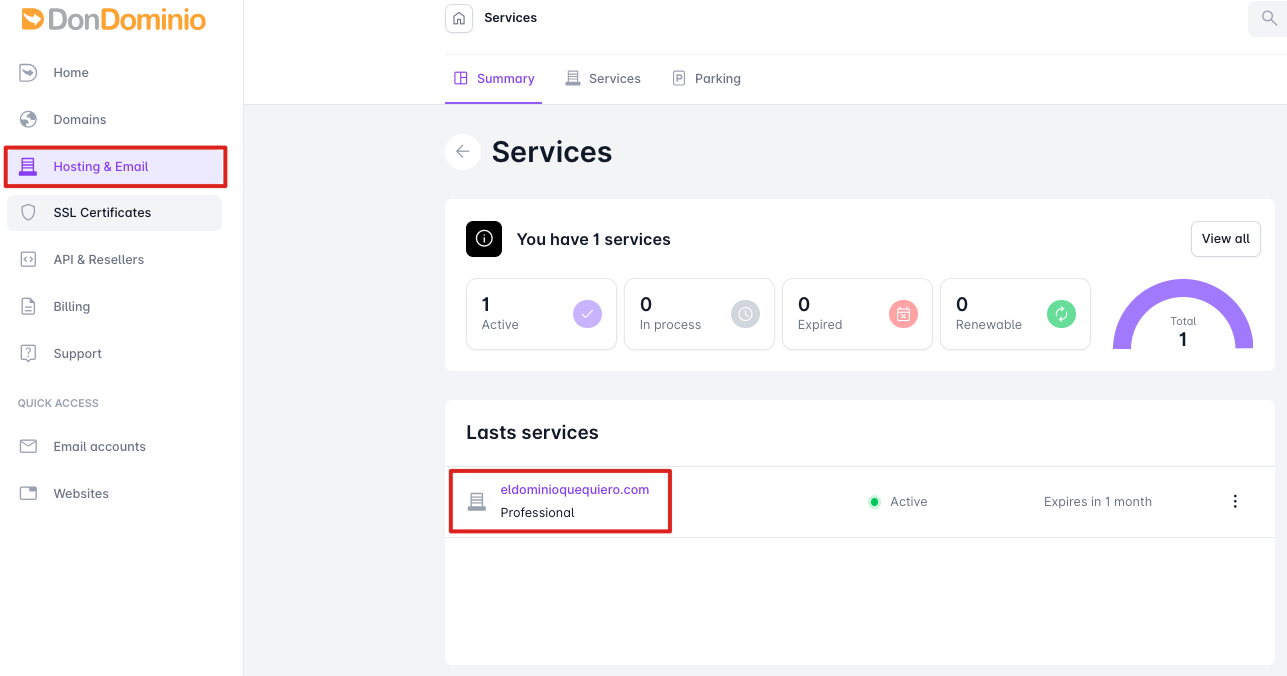
Task: Click the red Expired calendar icon
Action: pyautogui.click(x=903, y=314)
